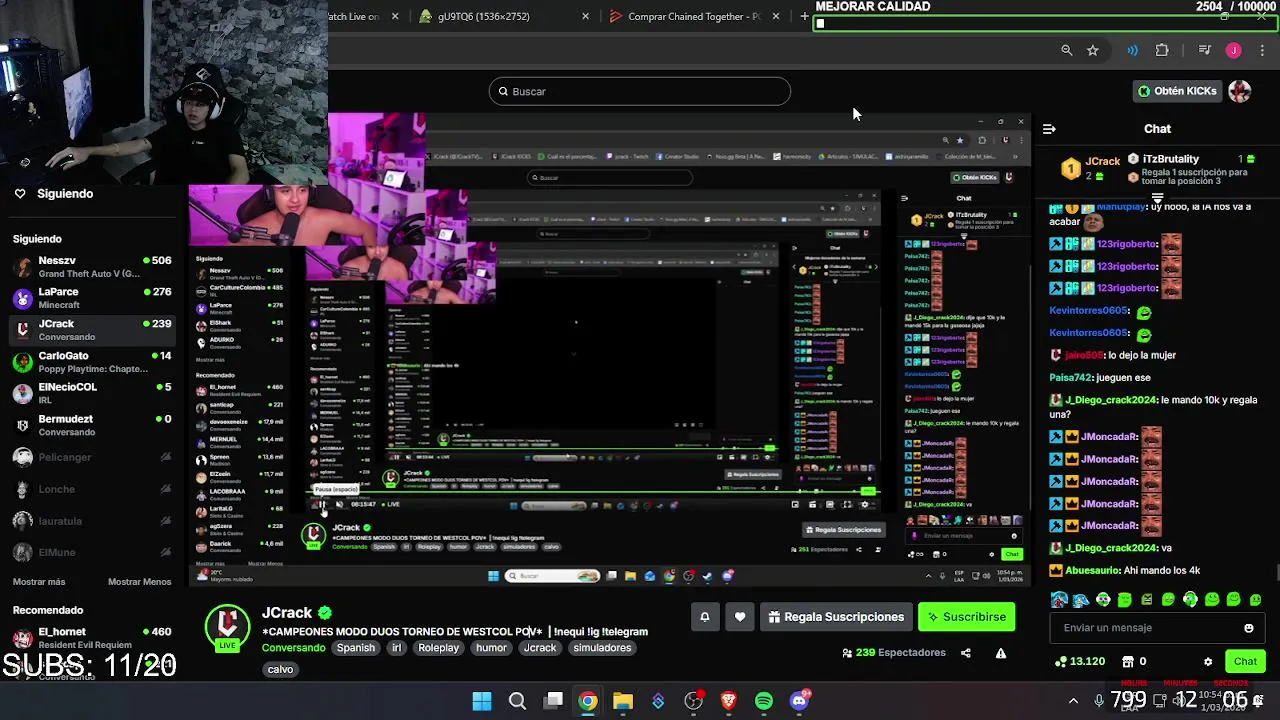Open offline channel lauratula

92,521
